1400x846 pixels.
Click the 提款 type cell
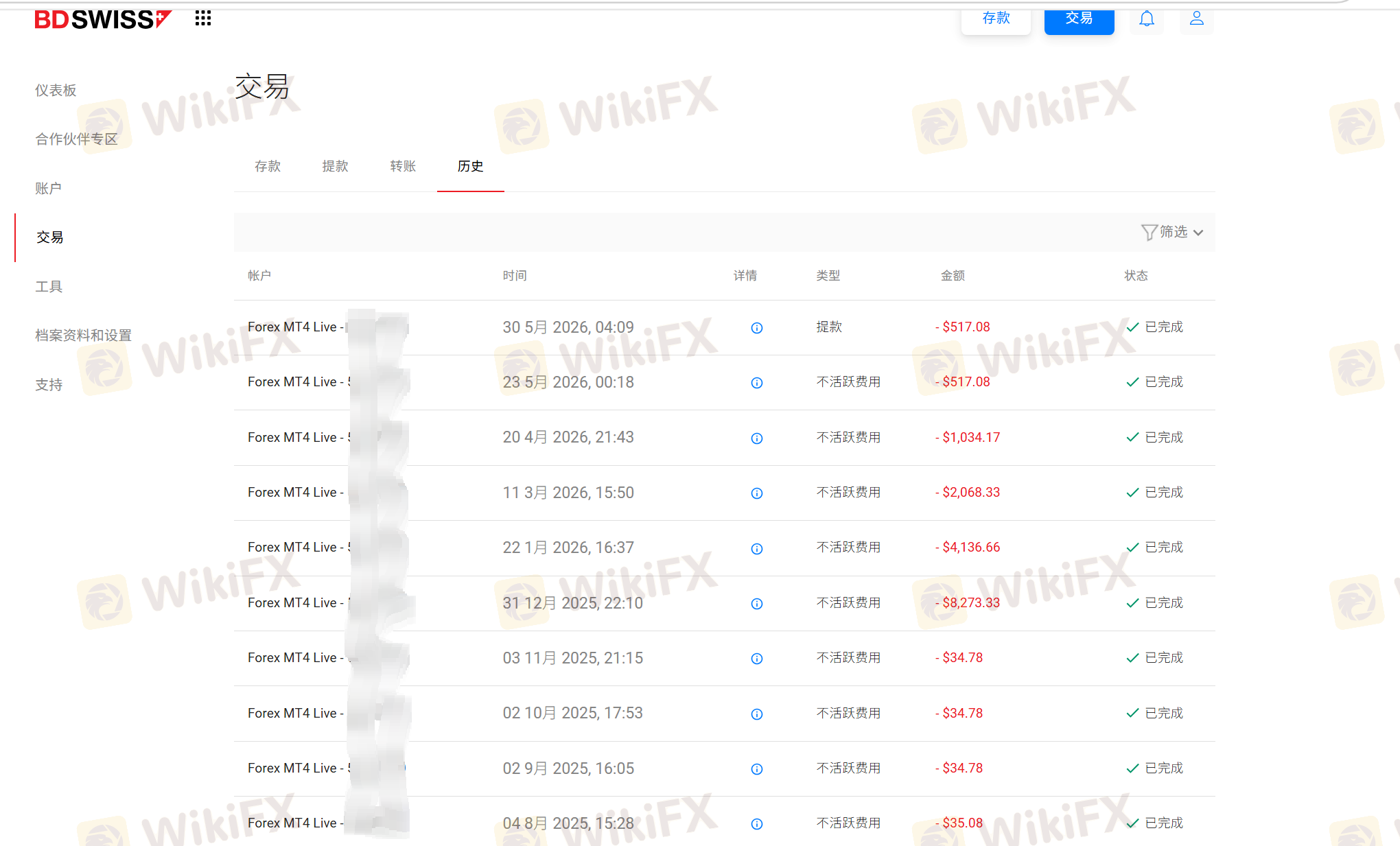tap(829, 327)
